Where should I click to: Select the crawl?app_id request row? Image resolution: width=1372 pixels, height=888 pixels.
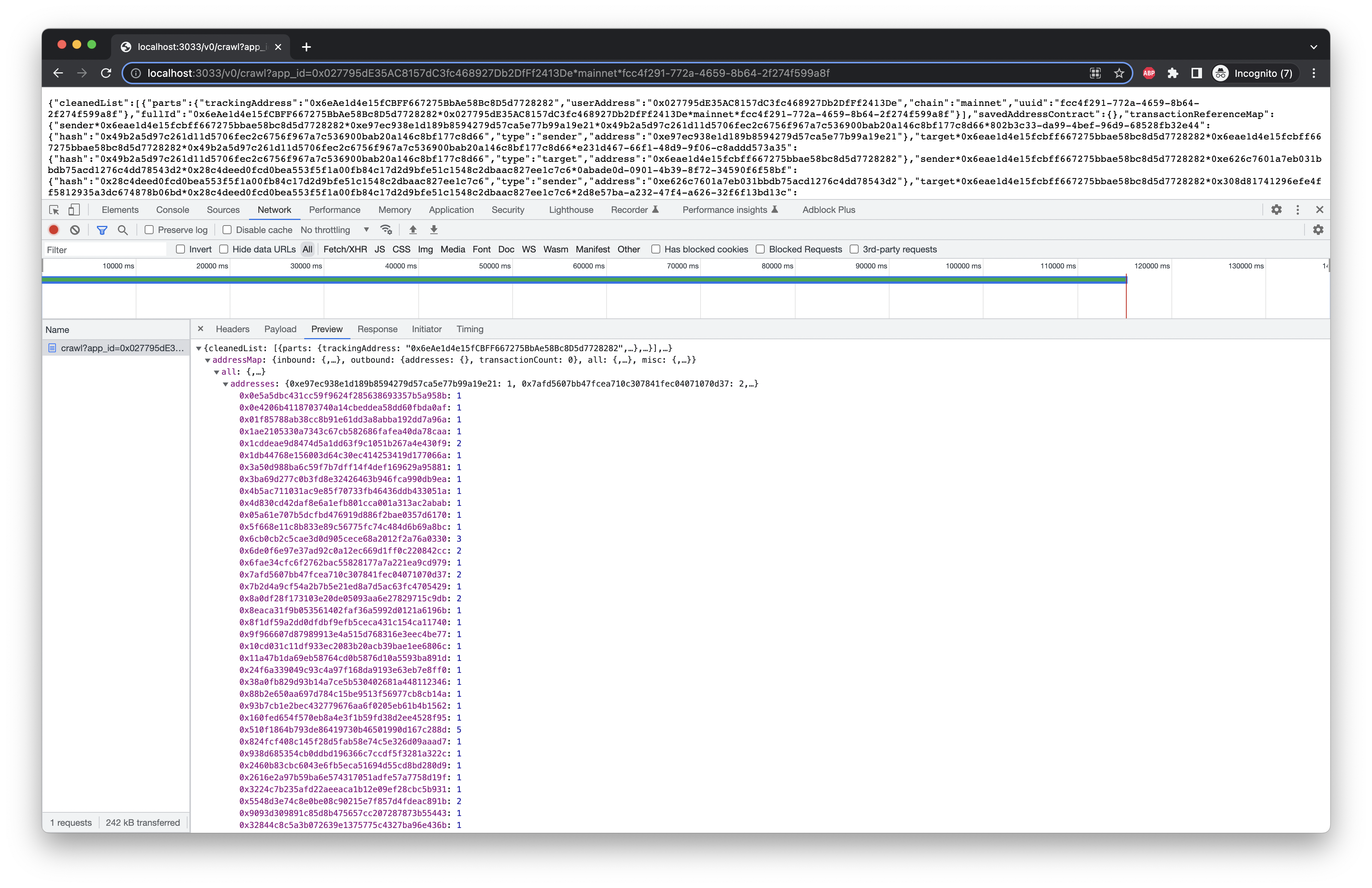pyautogui.click(x=116, y=348)
